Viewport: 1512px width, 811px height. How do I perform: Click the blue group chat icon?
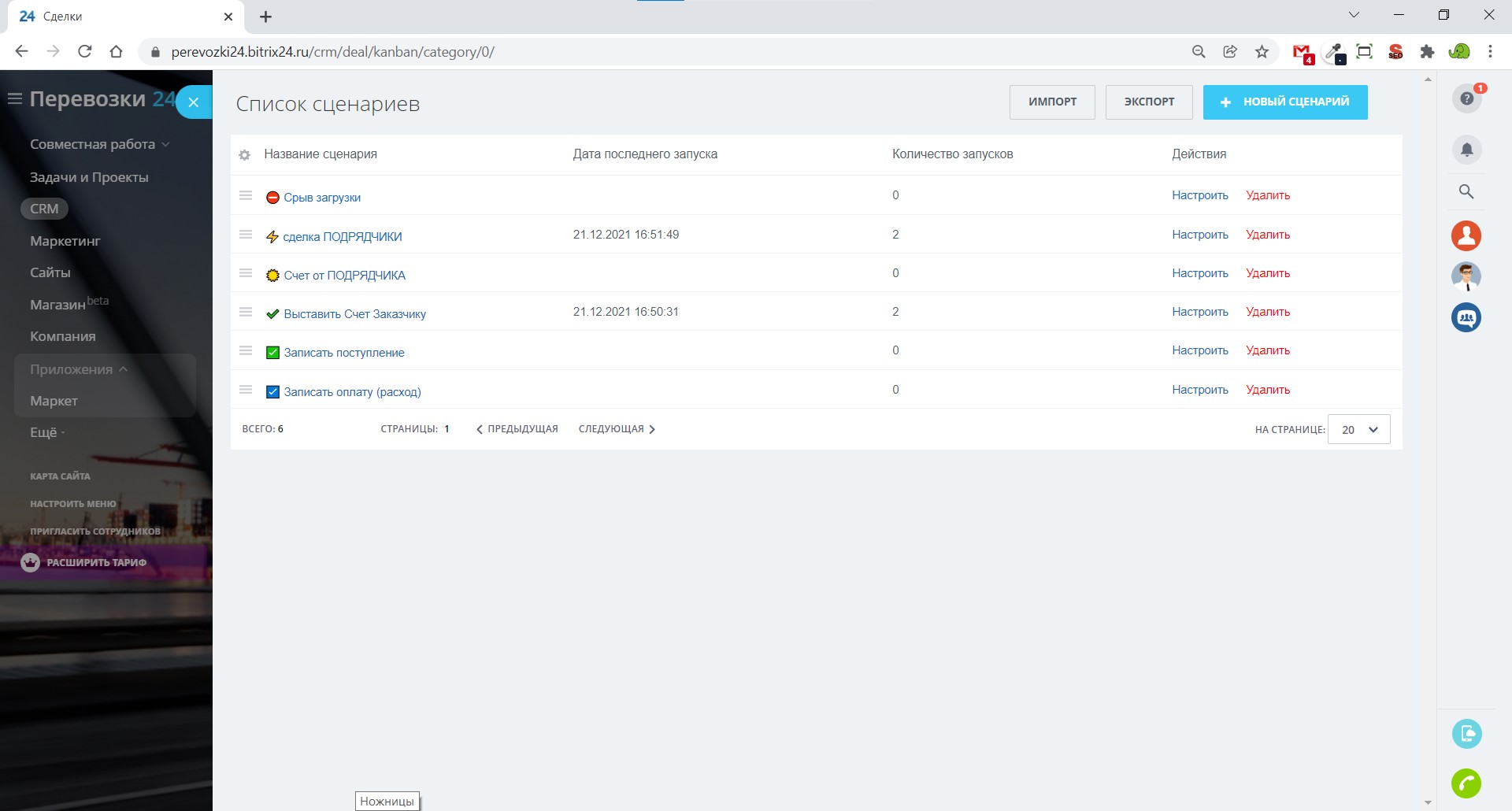(x=1466, y=317)
